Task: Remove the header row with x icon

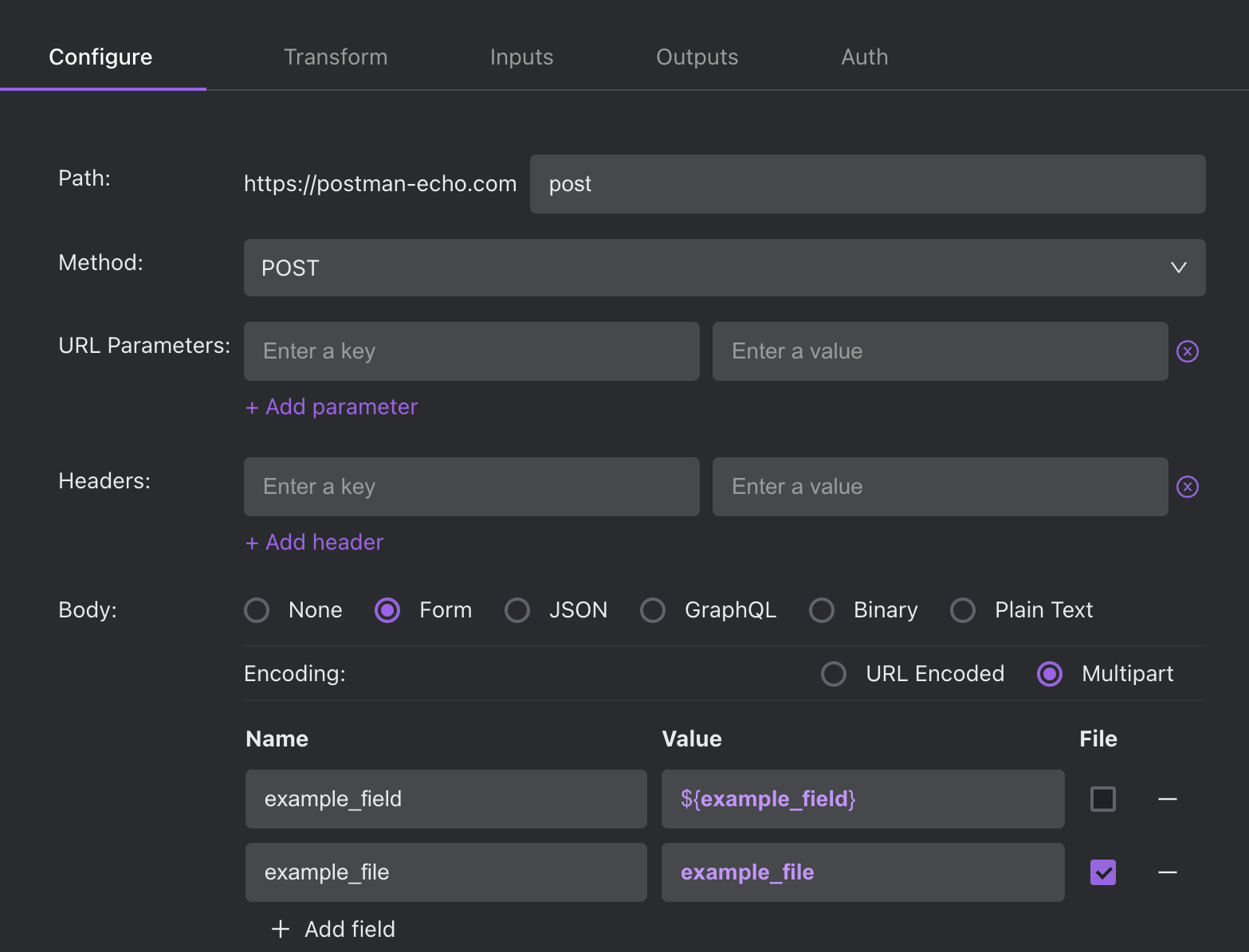Action: pos(1187,487)
